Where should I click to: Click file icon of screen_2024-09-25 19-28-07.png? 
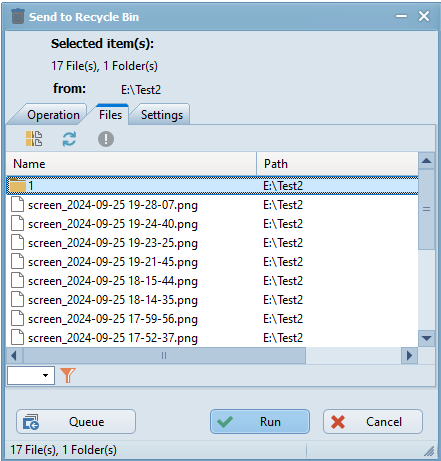pyautogui.click(x=17, y=204)
